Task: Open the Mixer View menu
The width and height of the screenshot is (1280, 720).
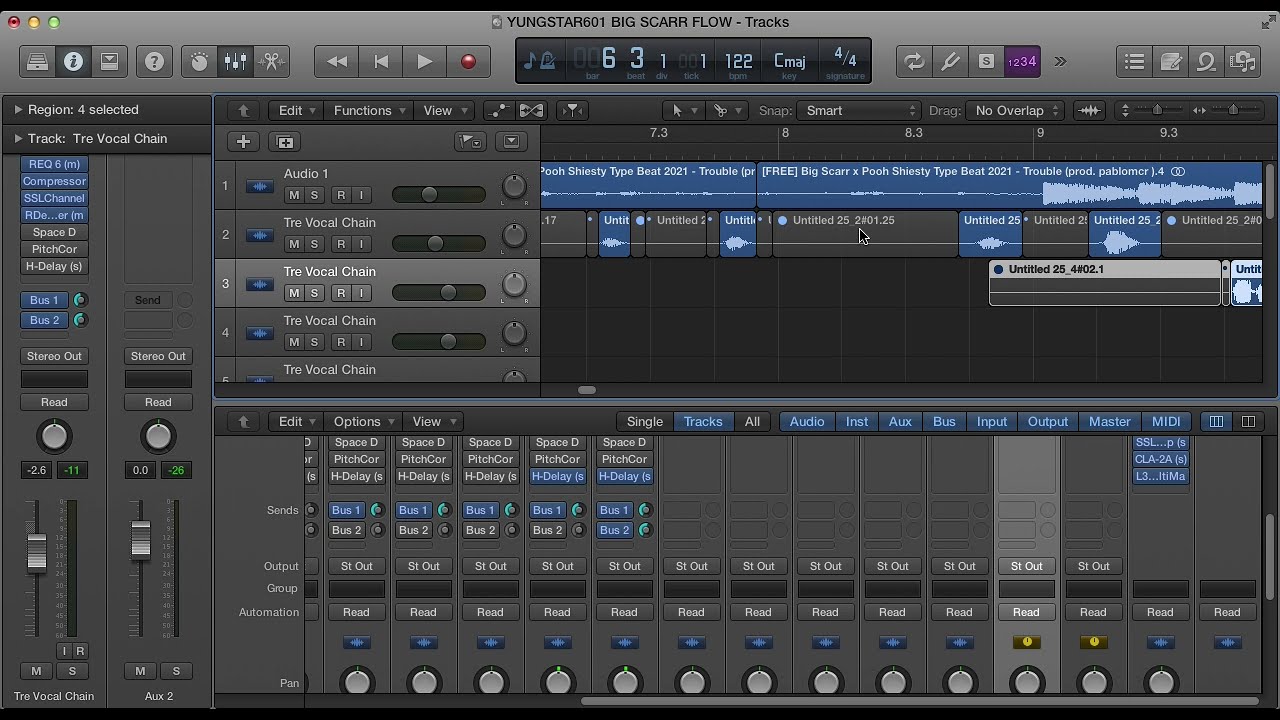Action: point(434,422)
